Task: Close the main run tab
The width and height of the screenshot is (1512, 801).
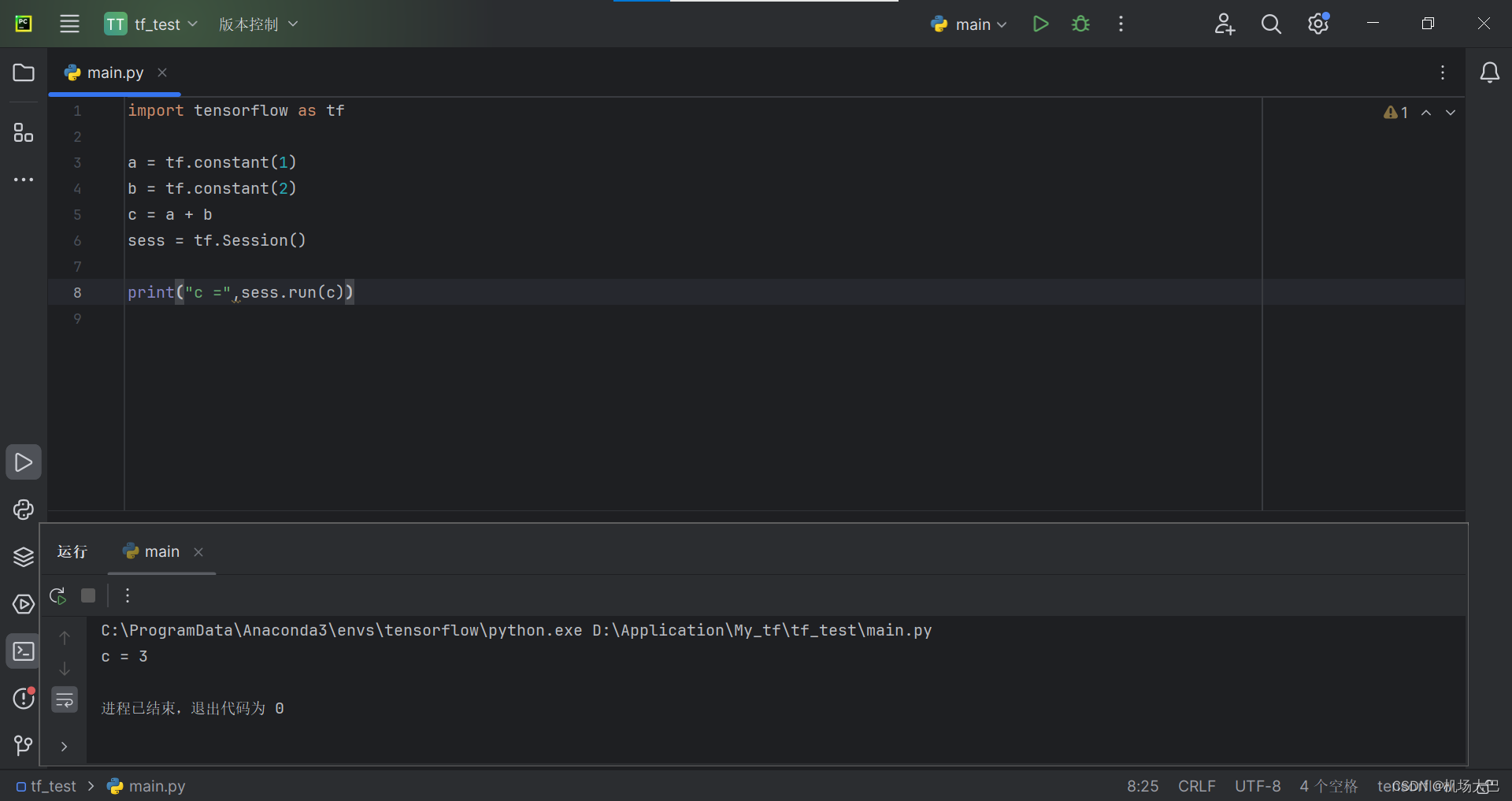Action: click(x=198, y=552)
